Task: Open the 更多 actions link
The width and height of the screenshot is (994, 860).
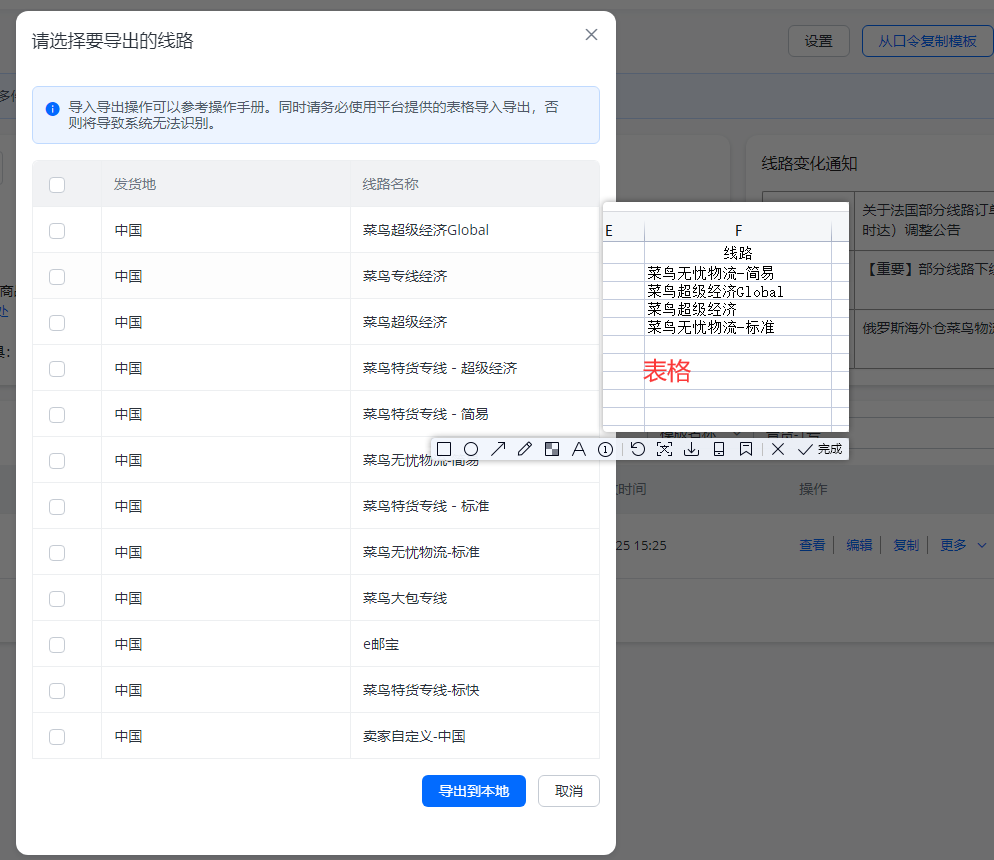Action: coord(953,545)
